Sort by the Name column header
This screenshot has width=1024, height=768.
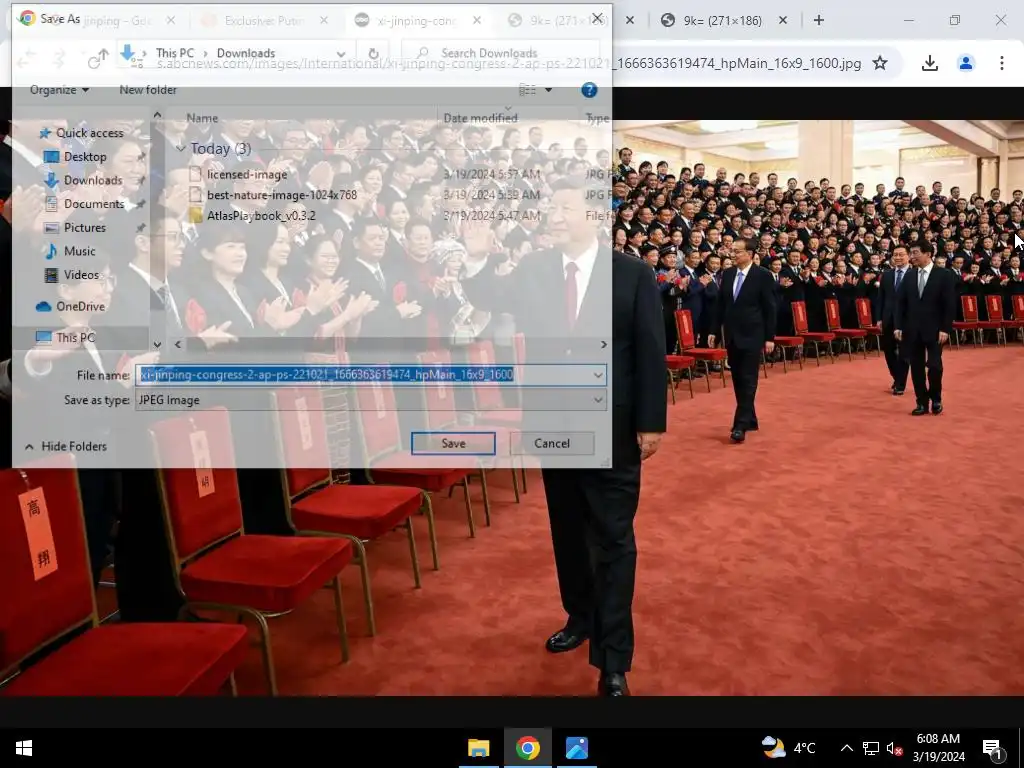[202, 118]
